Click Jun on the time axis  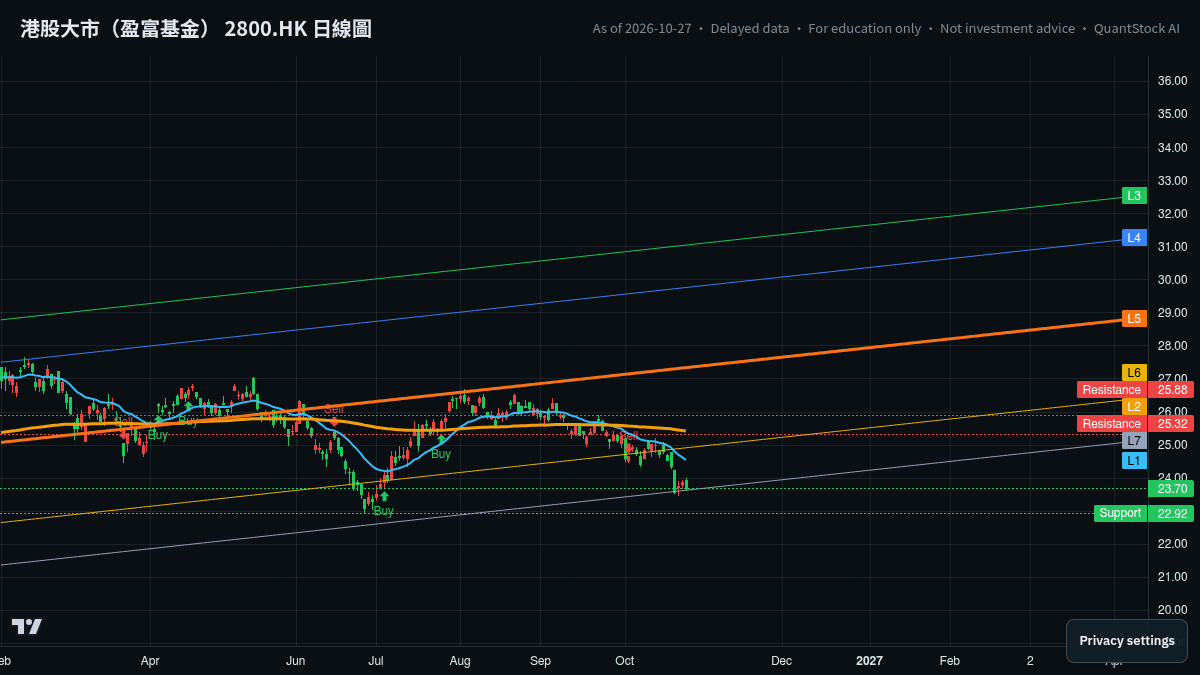pyautogui.click(x=296, y=661)
